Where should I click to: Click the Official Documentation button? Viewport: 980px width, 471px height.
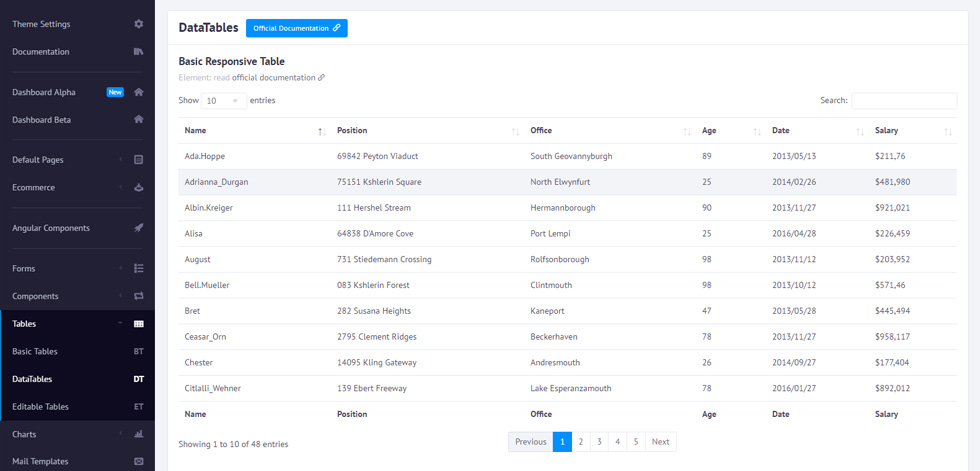point(296,28)
